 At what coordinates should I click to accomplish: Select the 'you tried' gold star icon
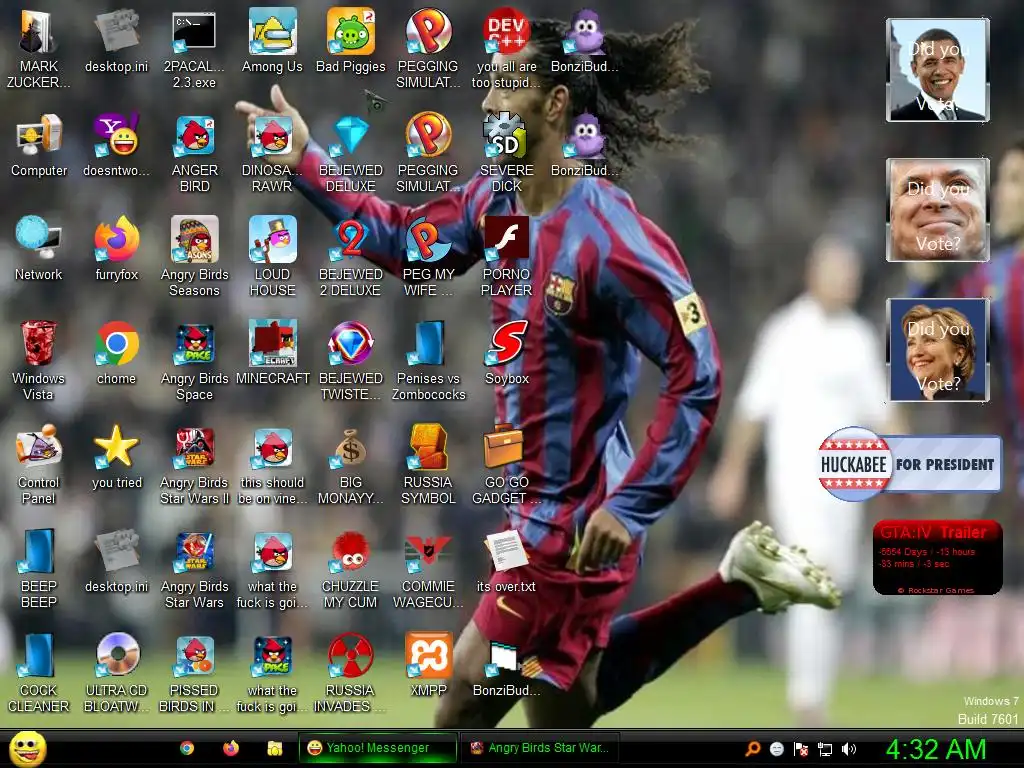[116, 456]
